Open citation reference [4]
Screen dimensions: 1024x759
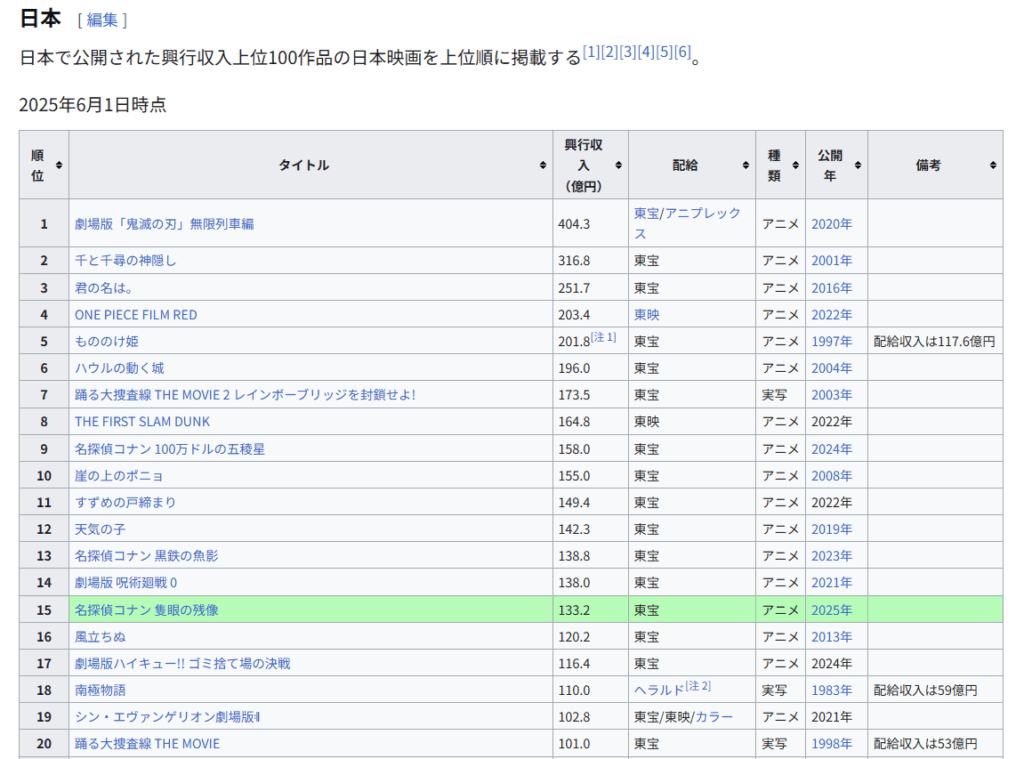pos(646,52)
